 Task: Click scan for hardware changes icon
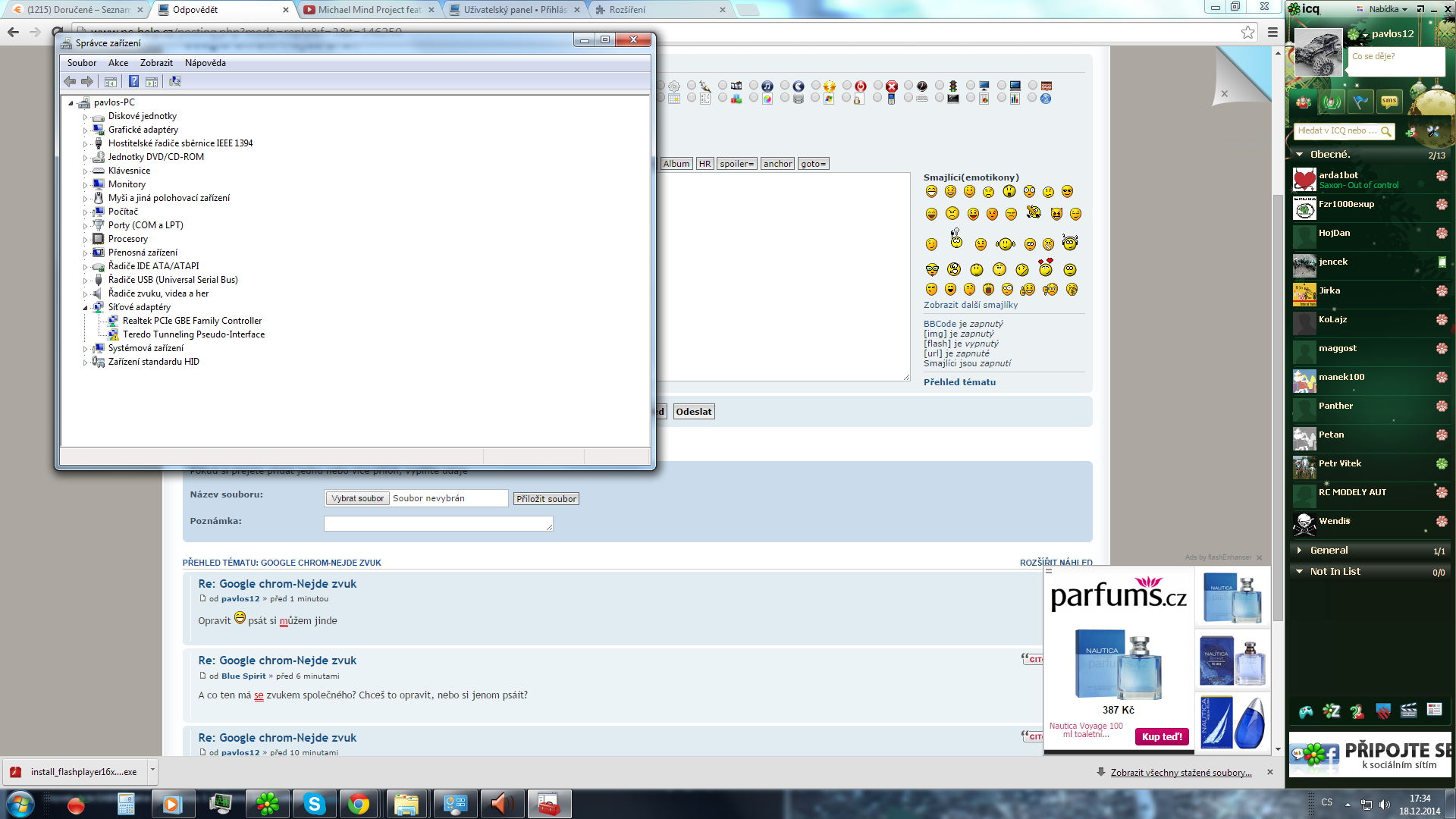(x=175, y=82)
